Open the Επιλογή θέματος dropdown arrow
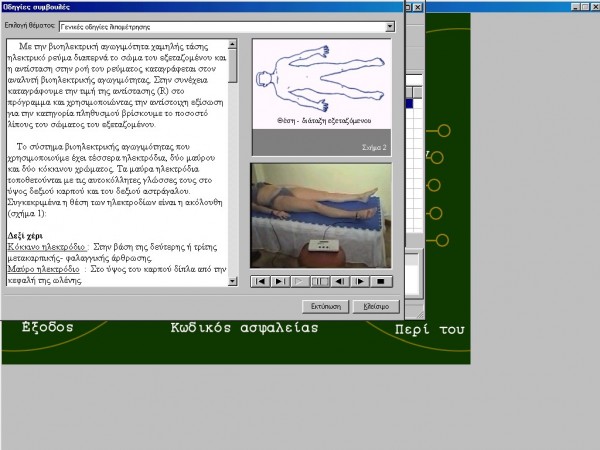Image resolution: width=600 pixels, height=450 pixels. coord(390,26)
